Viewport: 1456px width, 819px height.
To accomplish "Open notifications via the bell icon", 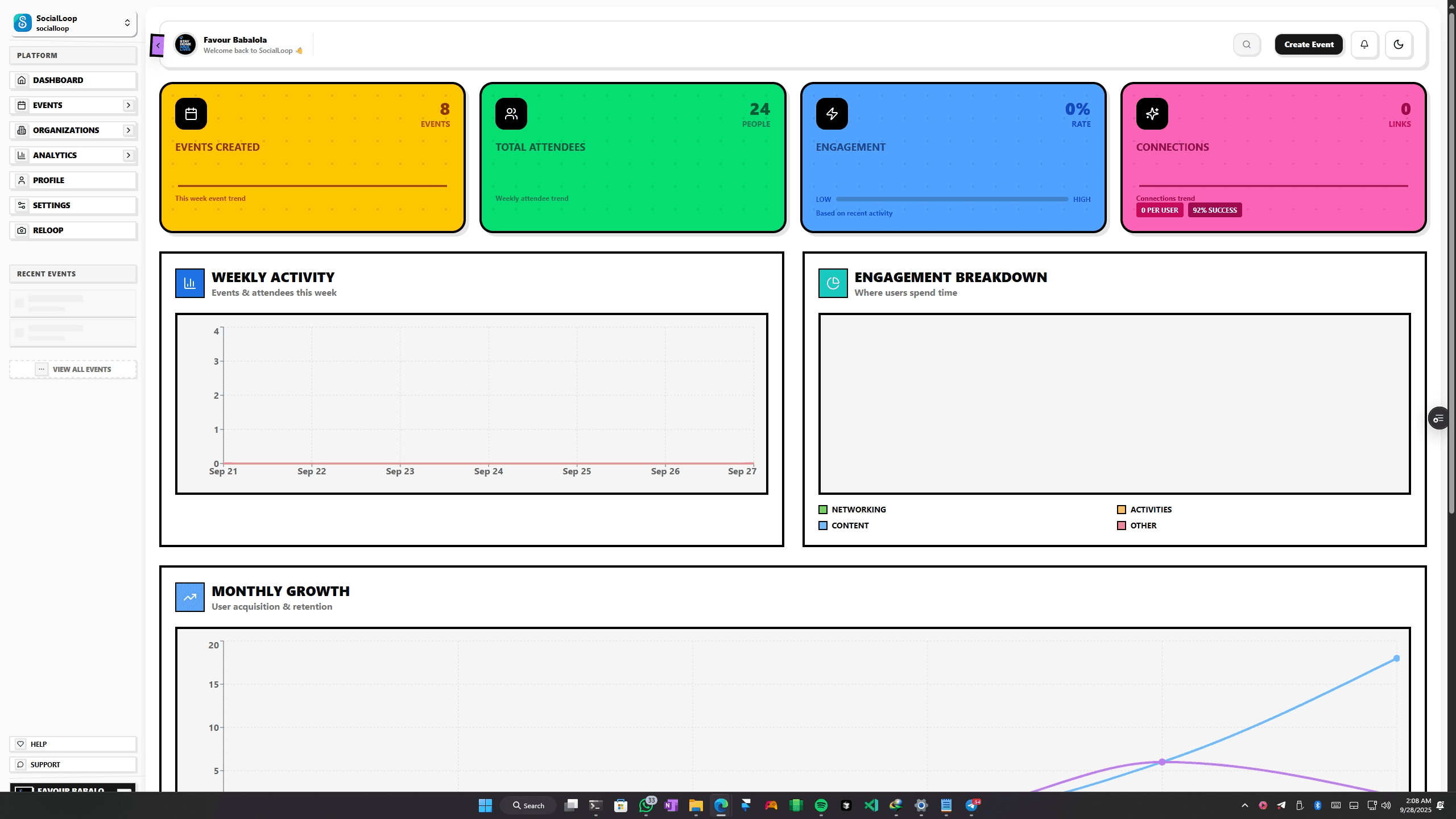I will coord(1364,44).
